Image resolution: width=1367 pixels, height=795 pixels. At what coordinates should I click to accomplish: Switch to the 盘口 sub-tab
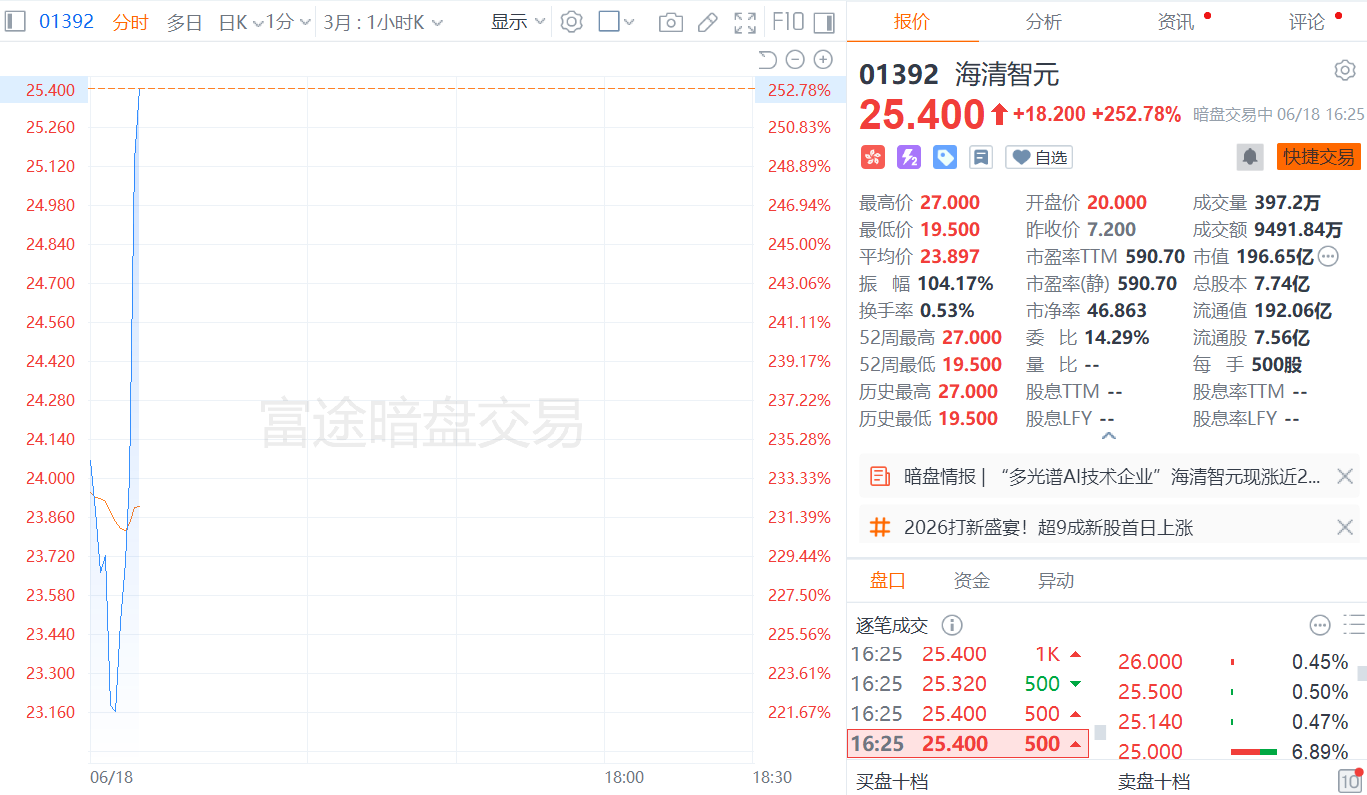point(887,581)
